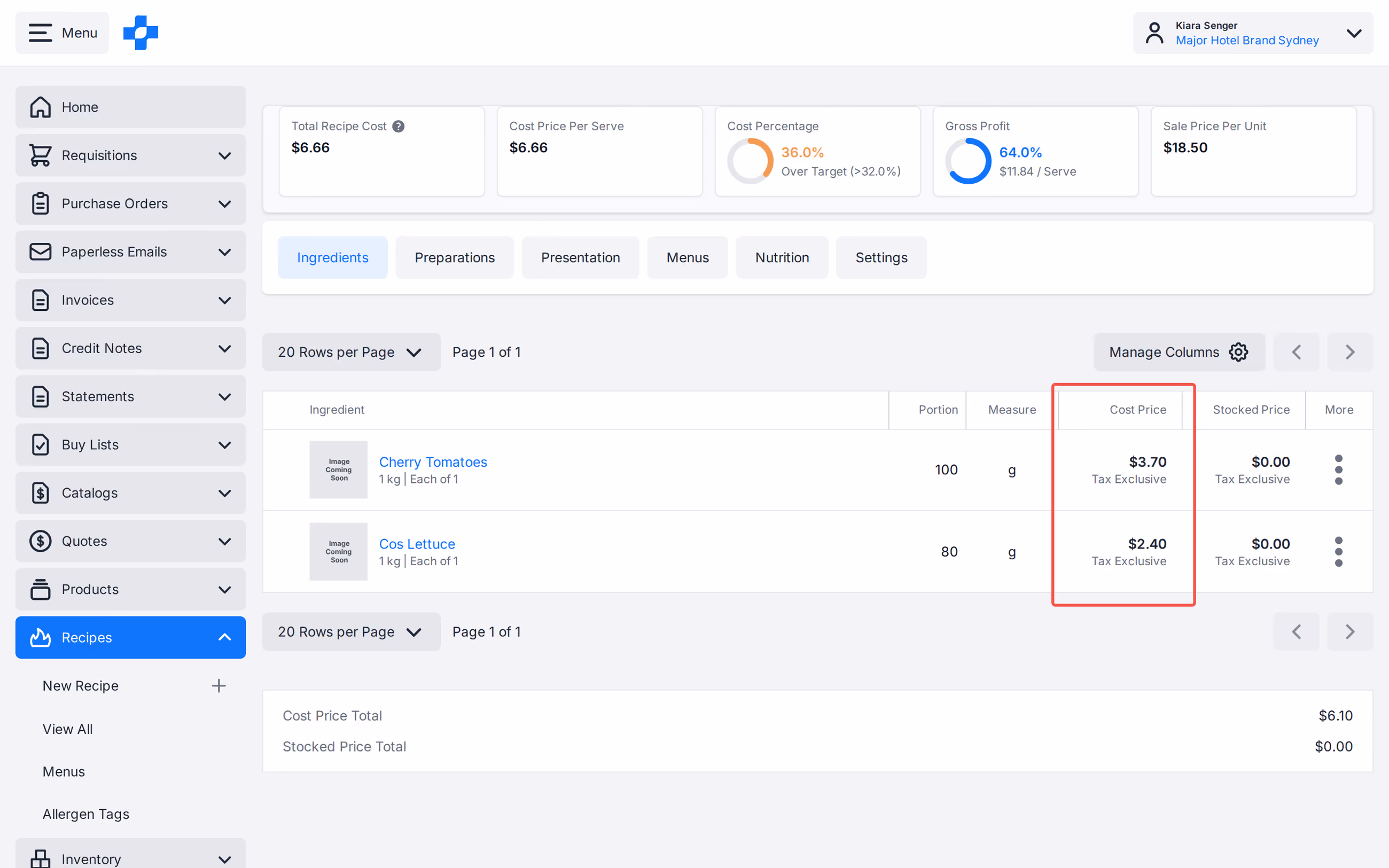
Task: Switch to the Preparations tab
Action: click(x=455, y=258)
